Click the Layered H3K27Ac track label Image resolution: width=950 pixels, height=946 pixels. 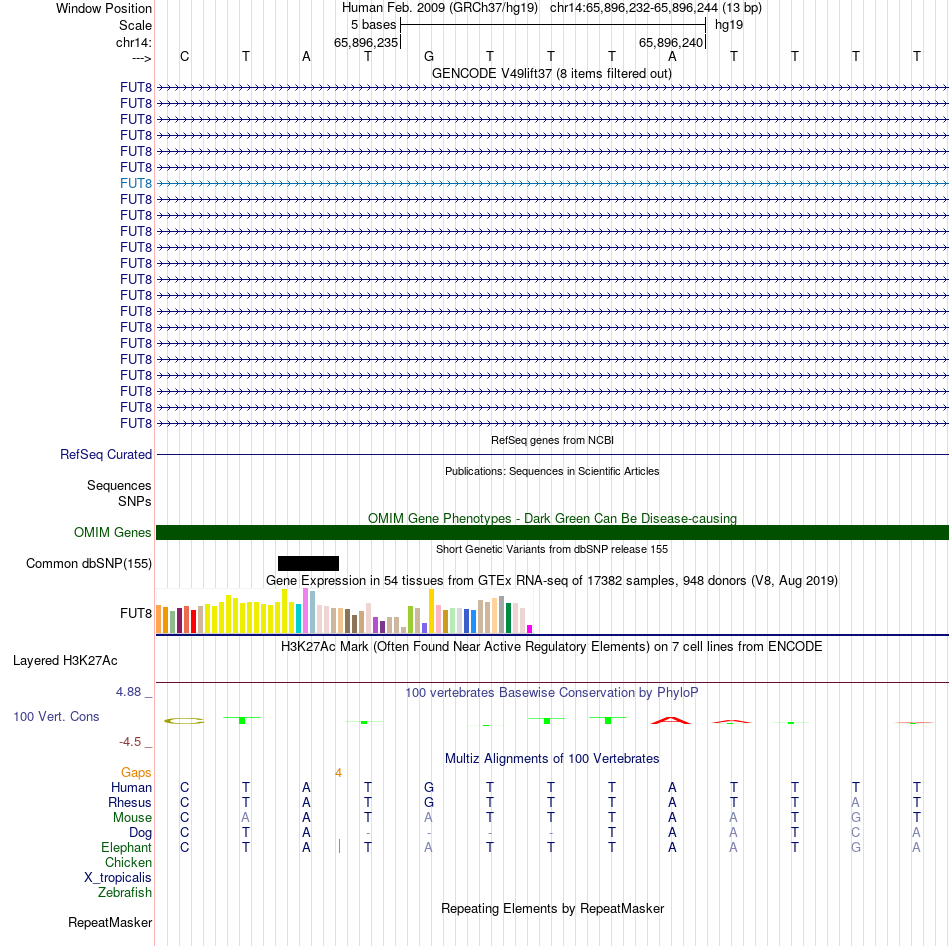[x=65, y=661]
